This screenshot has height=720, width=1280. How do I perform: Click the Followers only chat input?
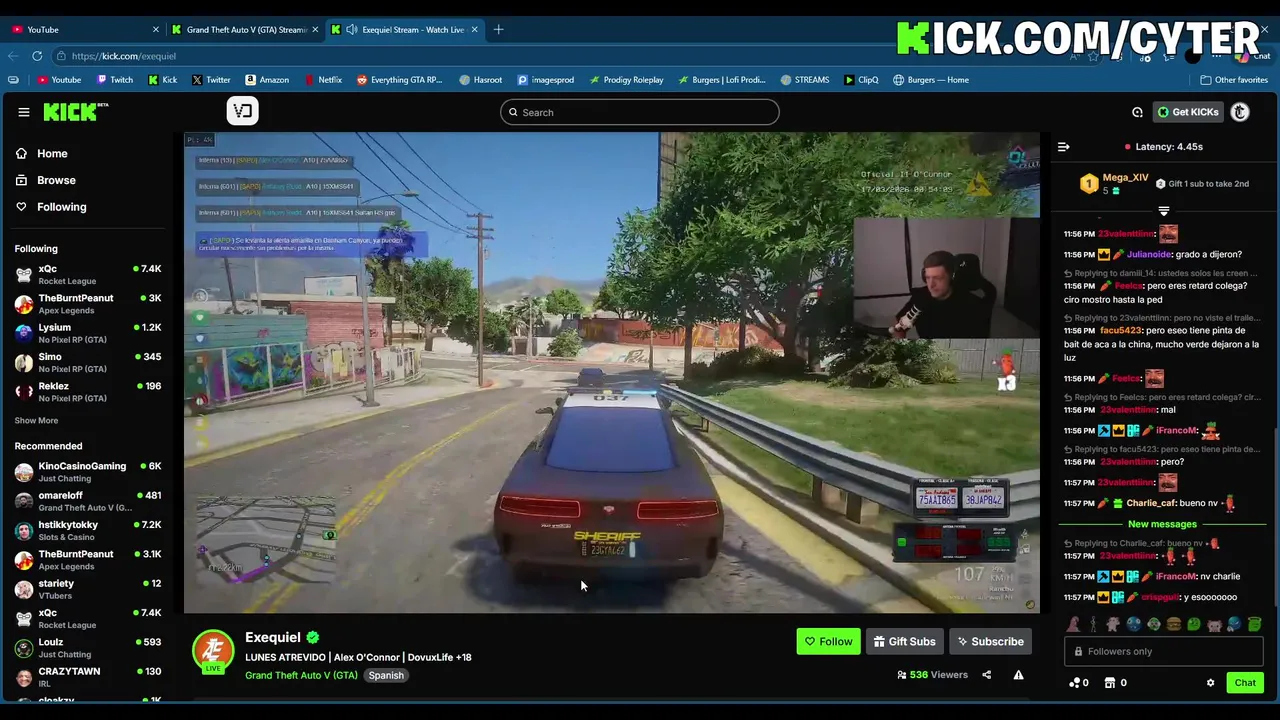pyautogui.click(x=1164, y=652)
